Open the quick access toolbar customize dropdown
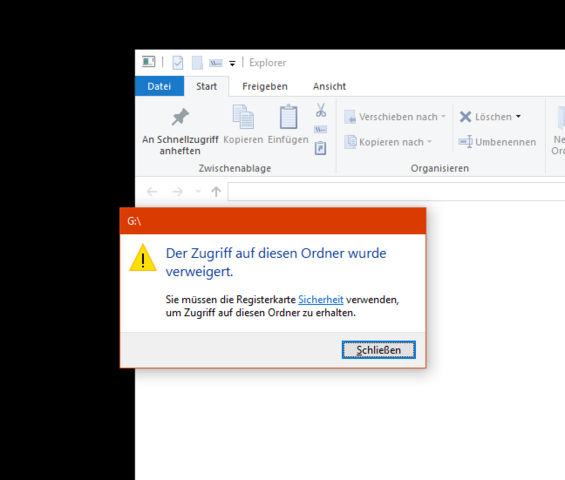The height and width of the screenshot is (480, 565). 232,64
